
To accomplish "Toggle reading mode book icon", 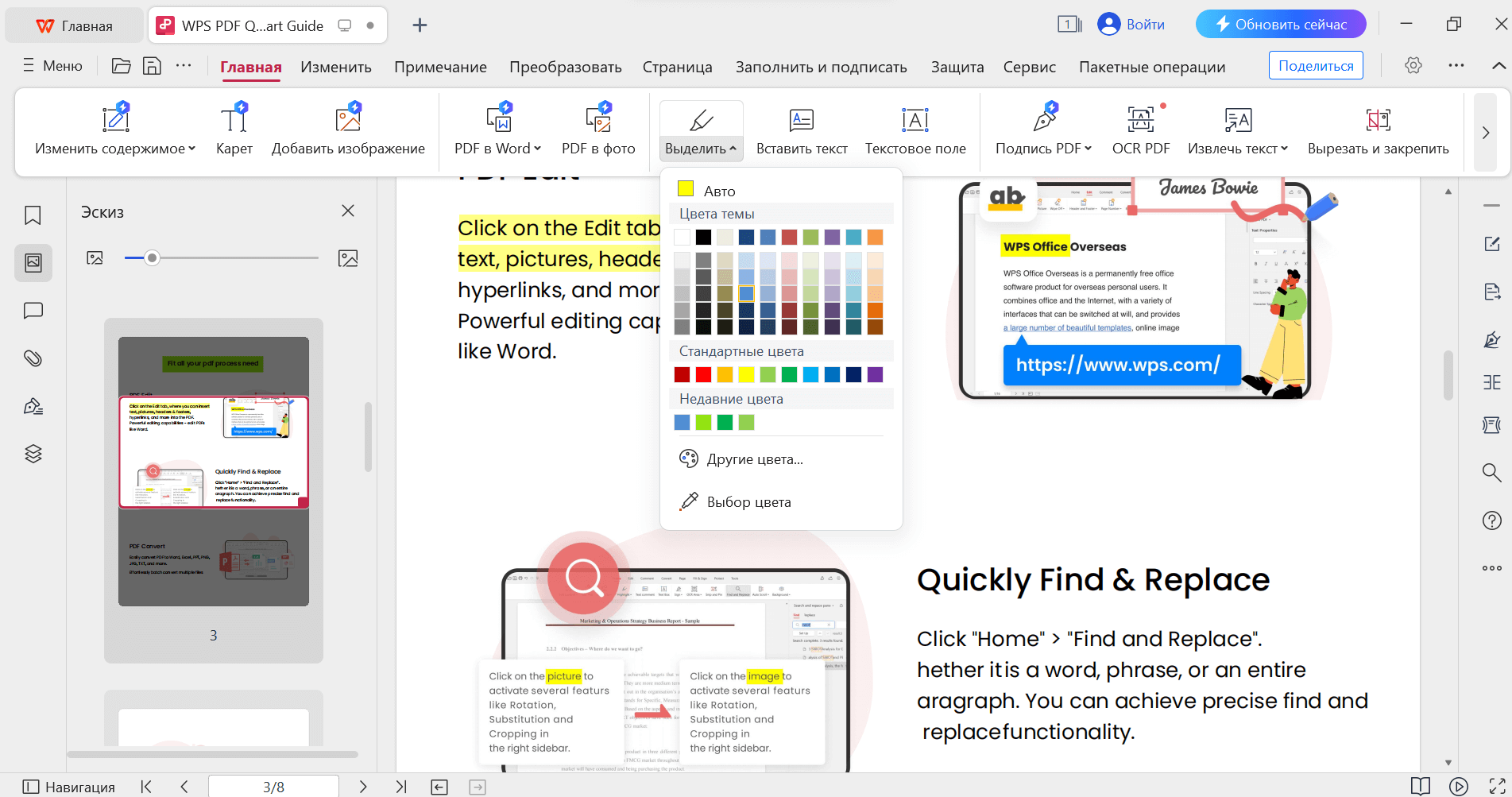I will point(1421,787).
